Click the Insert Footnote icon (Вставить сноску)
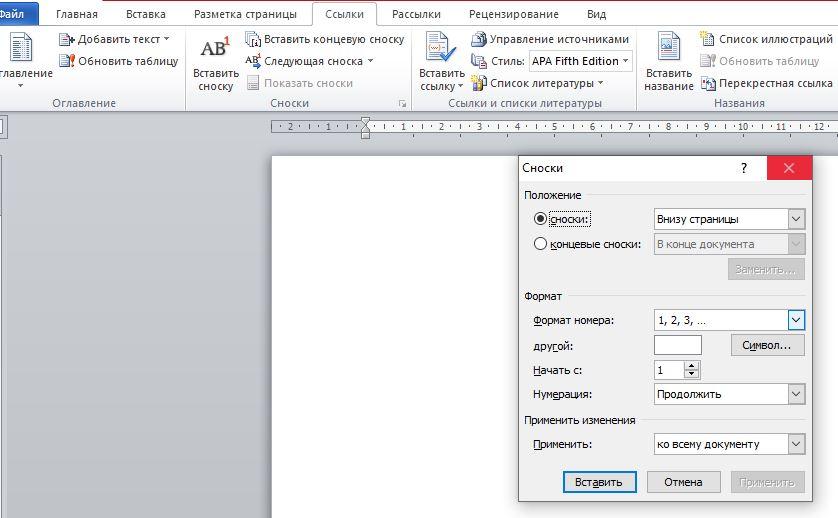The width and height of the screenshot is (838, 518). pos(215,50)
